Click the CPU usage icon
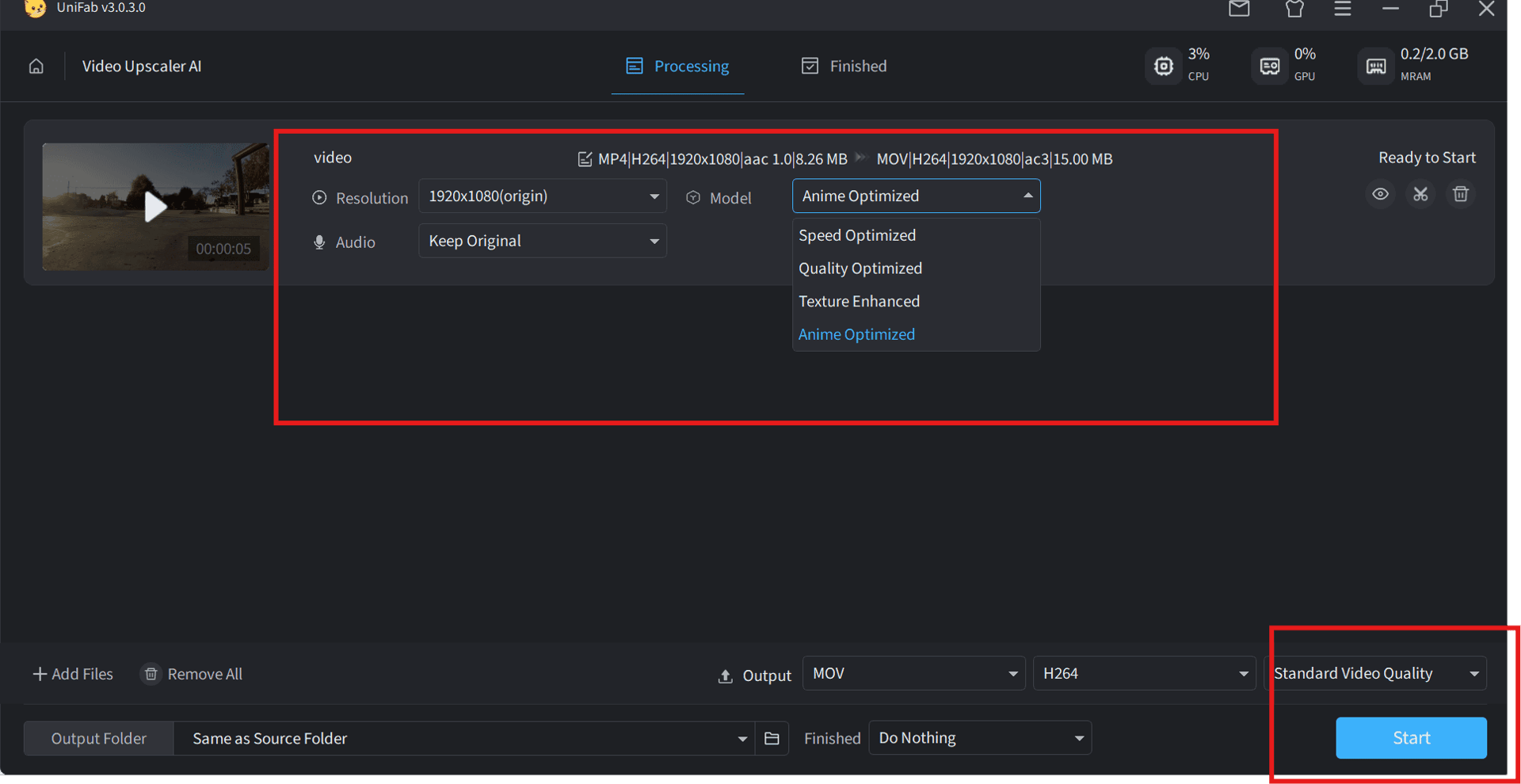 click(x=1163, y=67)
